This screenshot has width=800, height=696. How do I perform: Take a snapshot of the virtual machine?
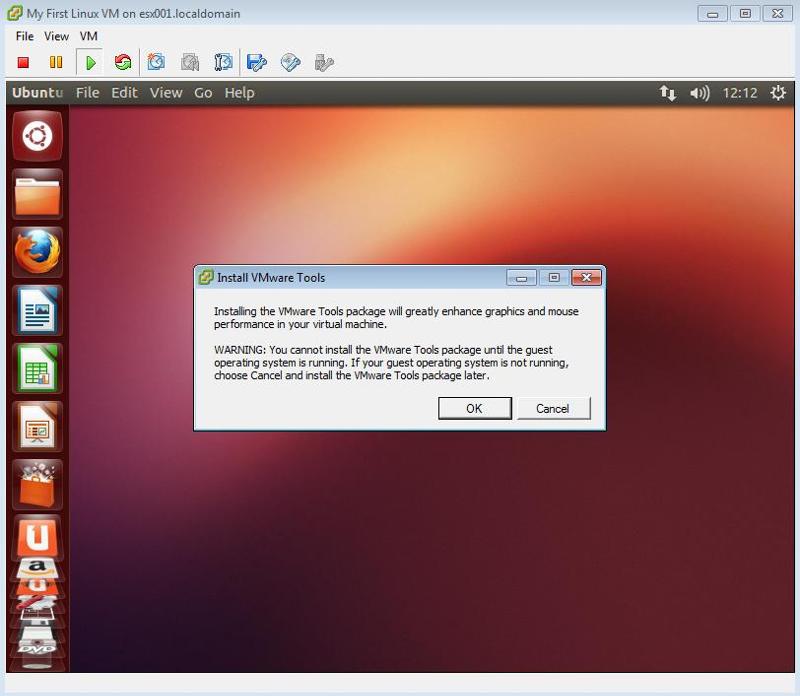pos(156,62)
